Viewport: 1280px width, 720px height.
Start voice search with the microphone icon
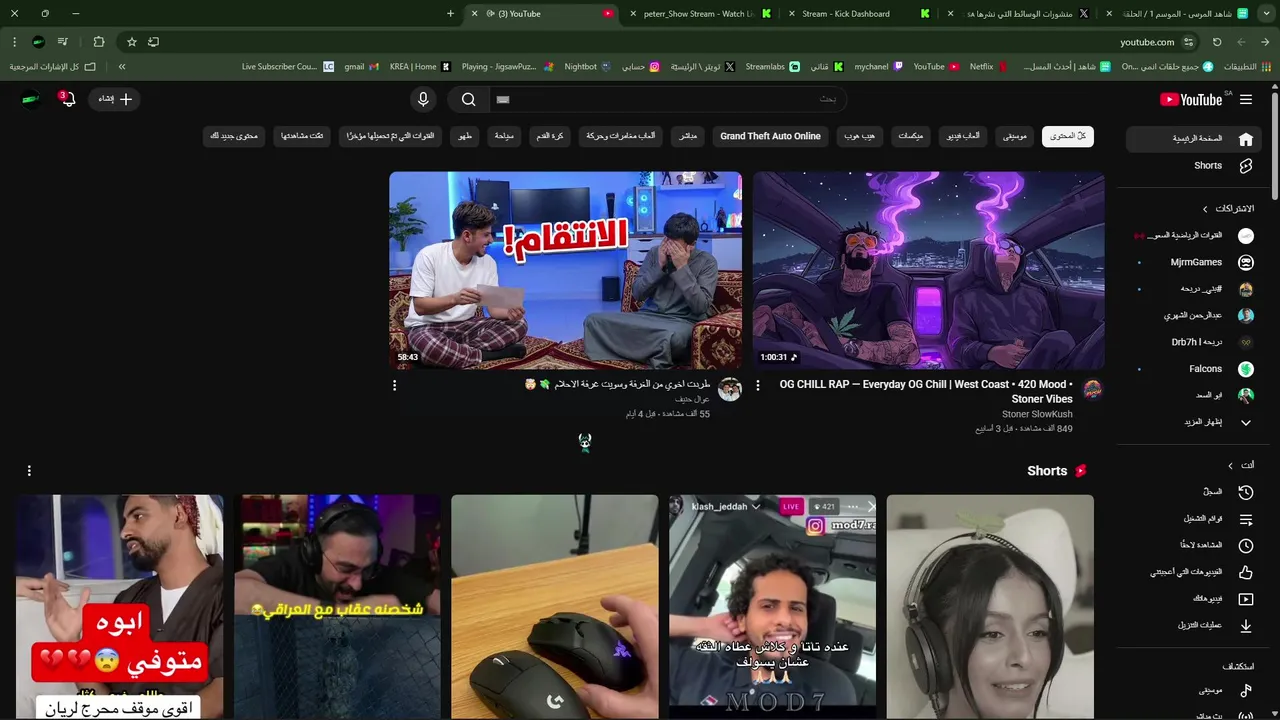tap(423, 99)
